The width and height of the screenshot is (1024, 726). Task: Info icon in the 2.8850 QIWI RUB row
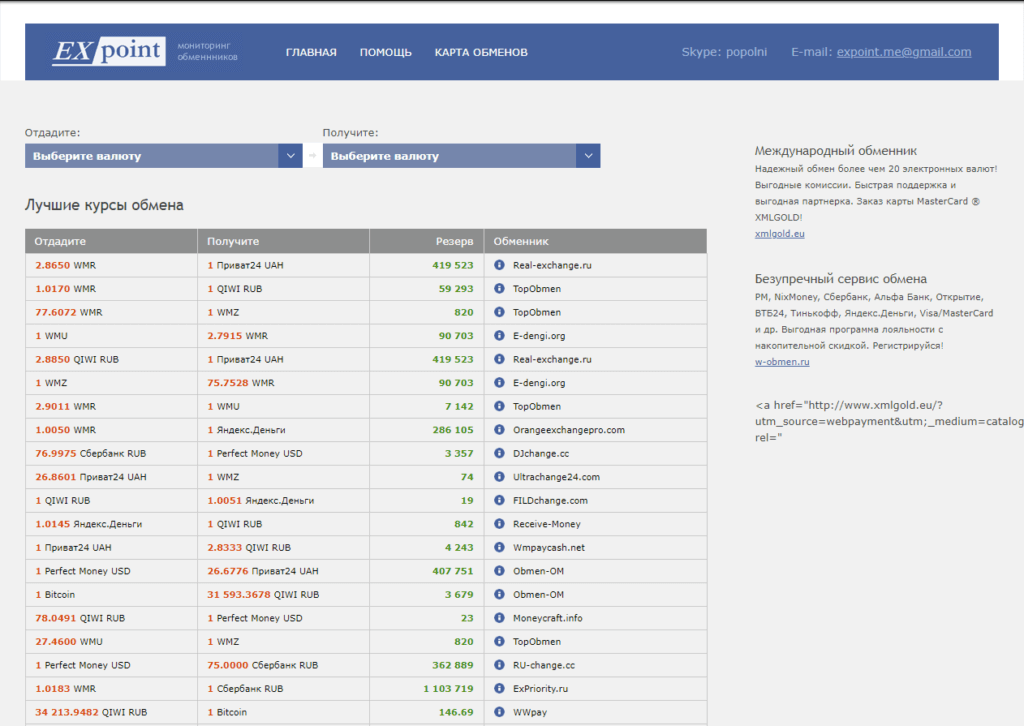(500, 359)
